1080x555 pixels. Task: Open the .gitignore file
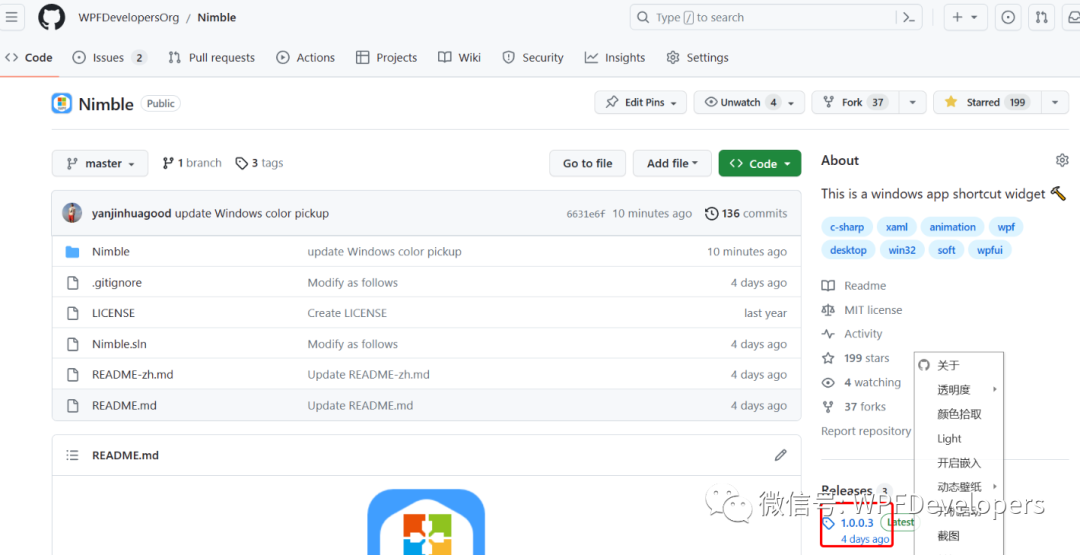pyautogui.click(x=117, y=283)
